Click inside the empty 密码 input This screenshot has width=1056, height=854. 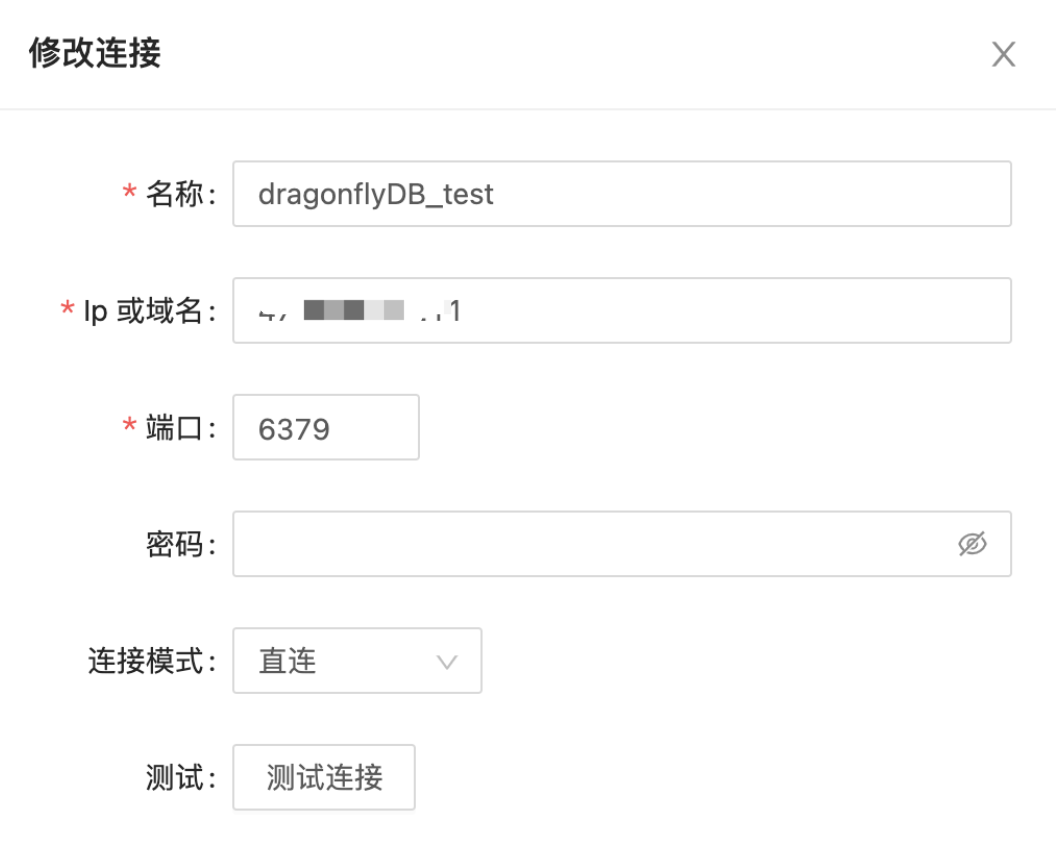pos(590,544)
